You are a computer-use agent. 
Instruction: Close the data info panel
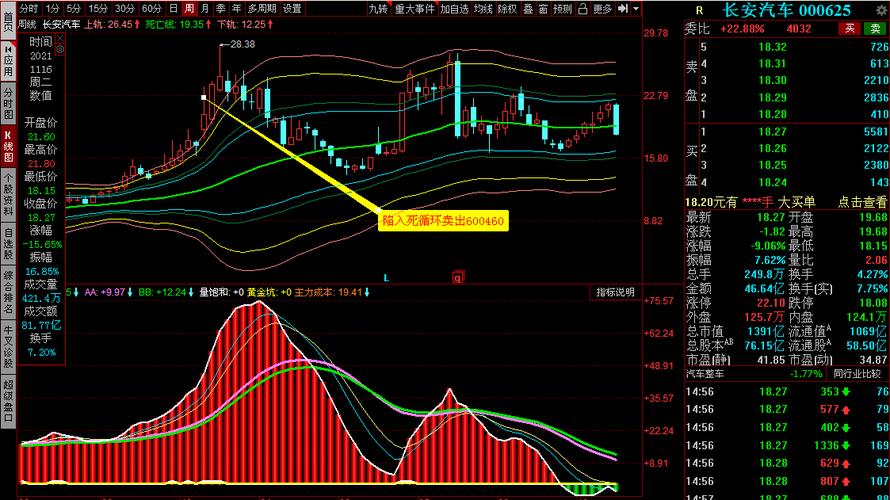click(60, 39)
